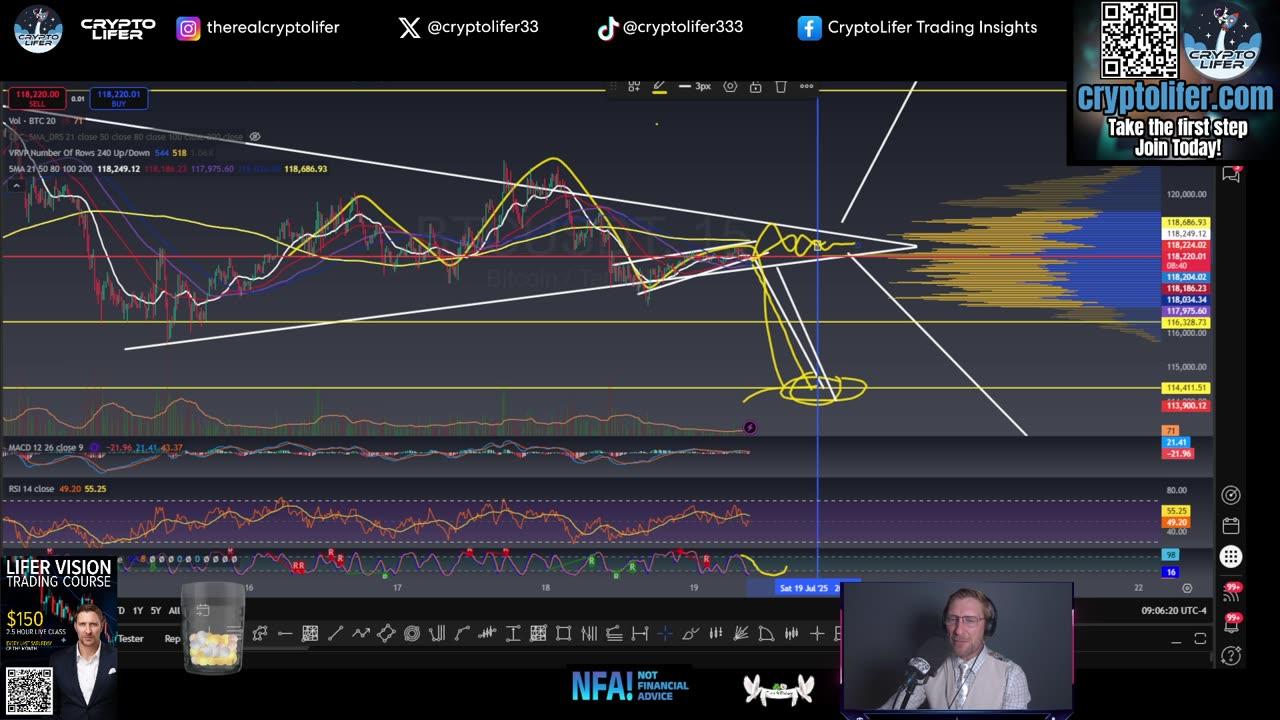Viewport: 1280px width, 720px height.
Task: Change line color with the pencil icon
Action: pyautogui.click(x=659, y=86)
